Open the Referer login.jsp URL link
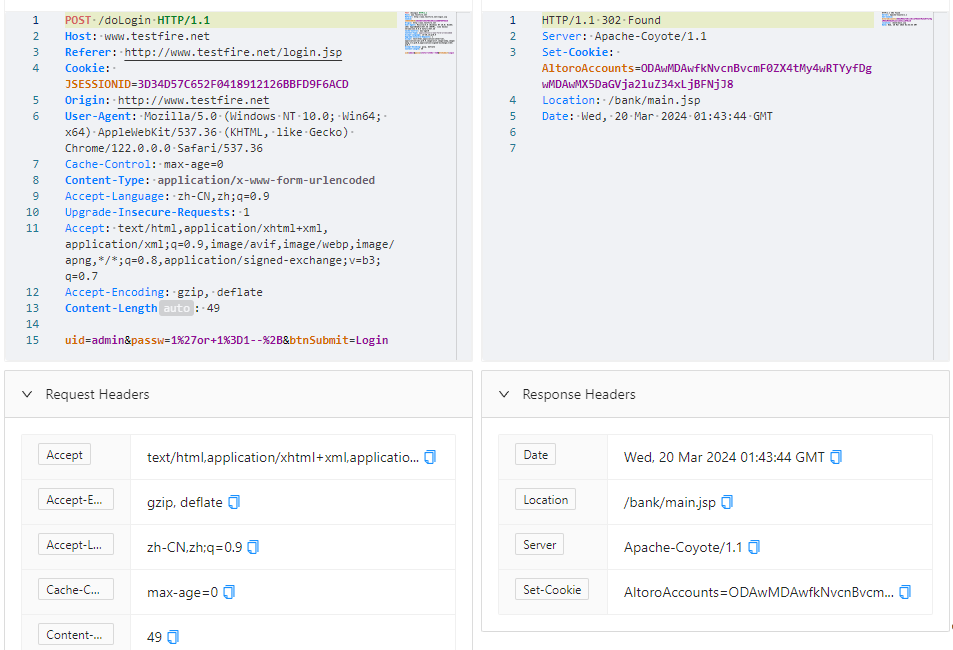The height and width of the screenshot is (650, 953). tap(233, 52)
